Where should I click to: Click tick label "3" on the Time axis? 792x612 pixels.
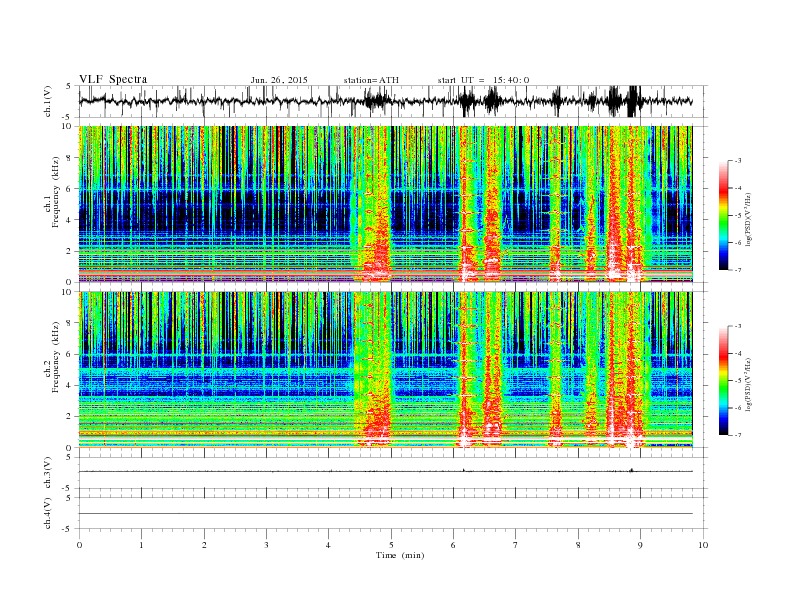266,545
